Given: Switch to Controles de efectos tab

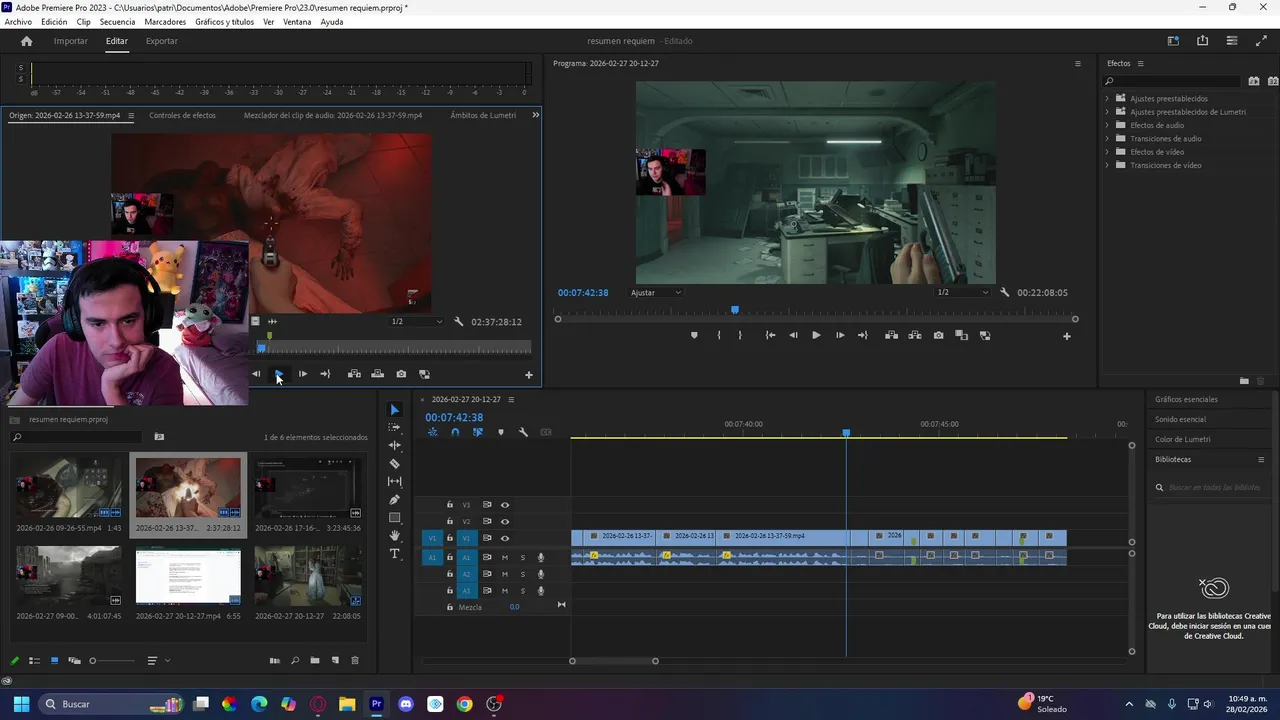Looking at the screenshot, I should [x=182, y=115].
